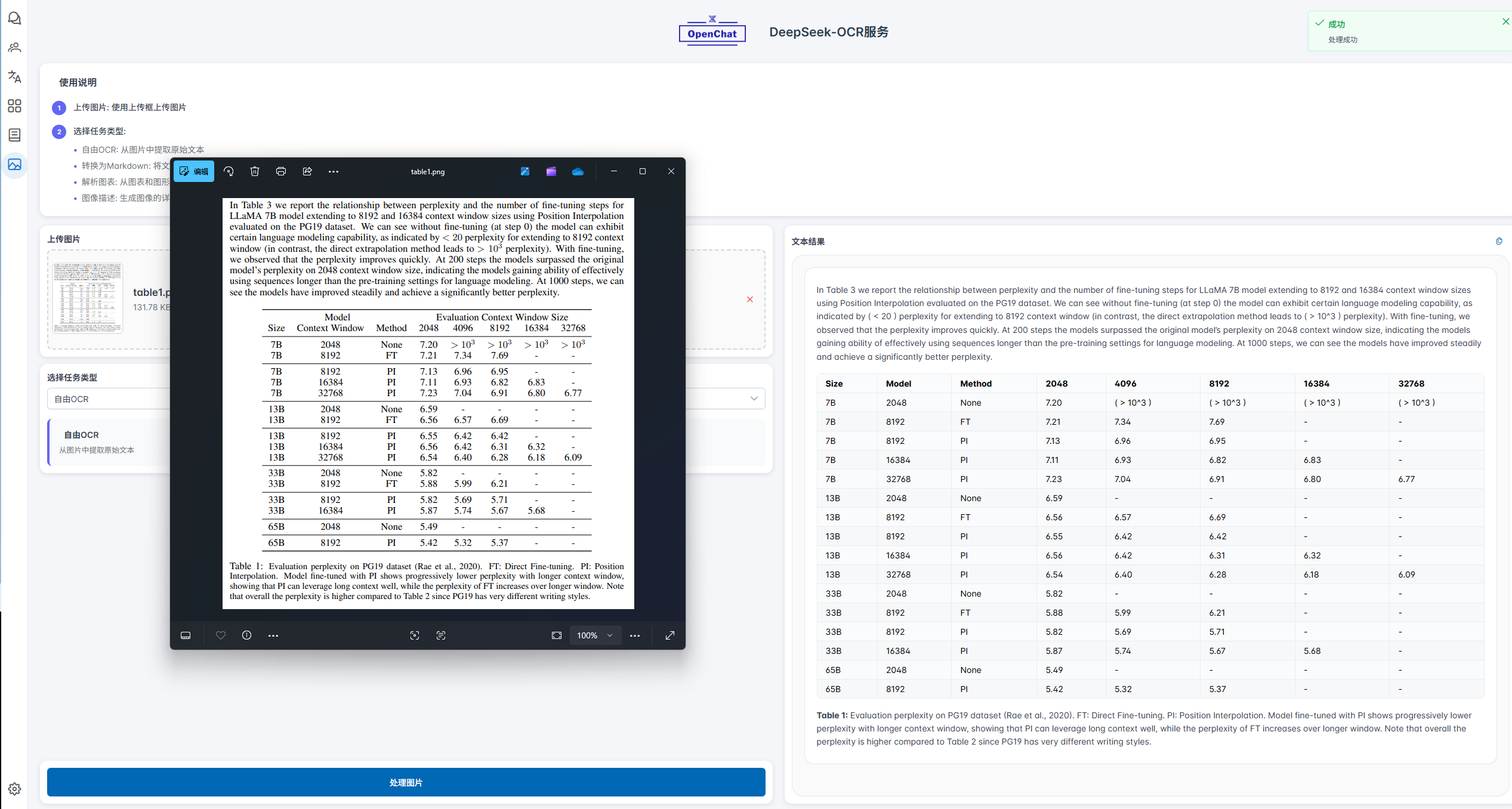Click the 处理图片 process image button
Image resolution: width=1512 pixels, height=809 pixels.
pos(406,782)
